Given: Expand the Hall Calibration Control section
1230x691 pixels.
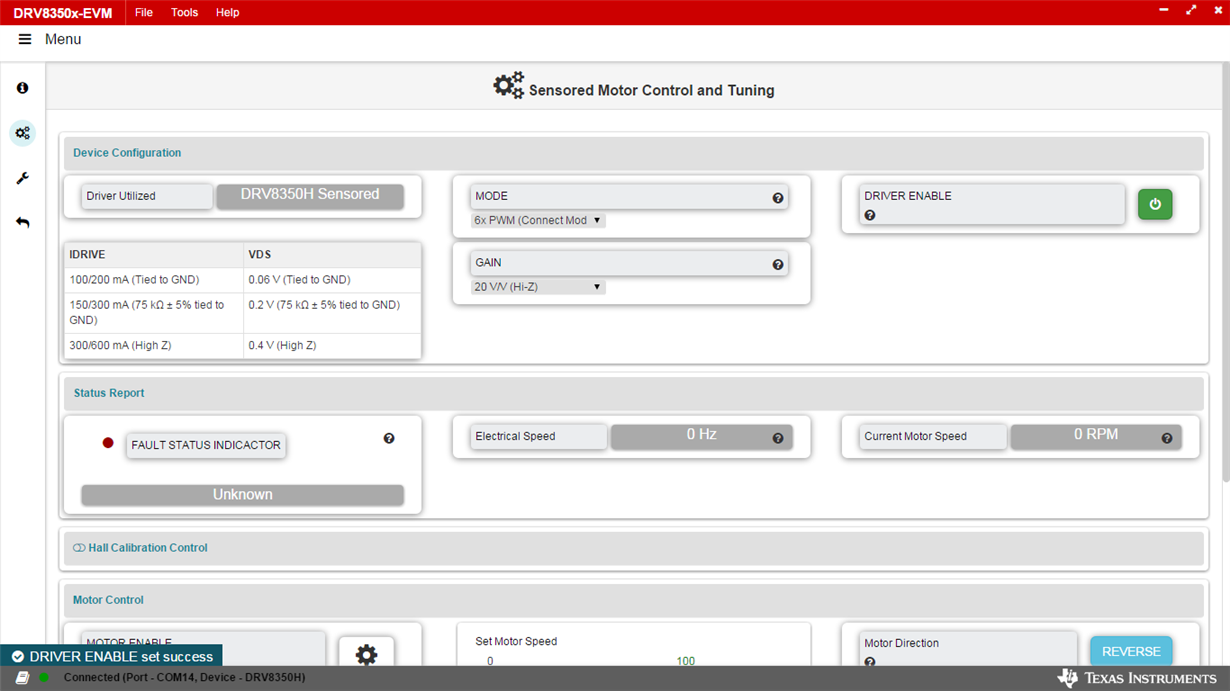Looking at the screenshot, I should [x=634, y=548].
